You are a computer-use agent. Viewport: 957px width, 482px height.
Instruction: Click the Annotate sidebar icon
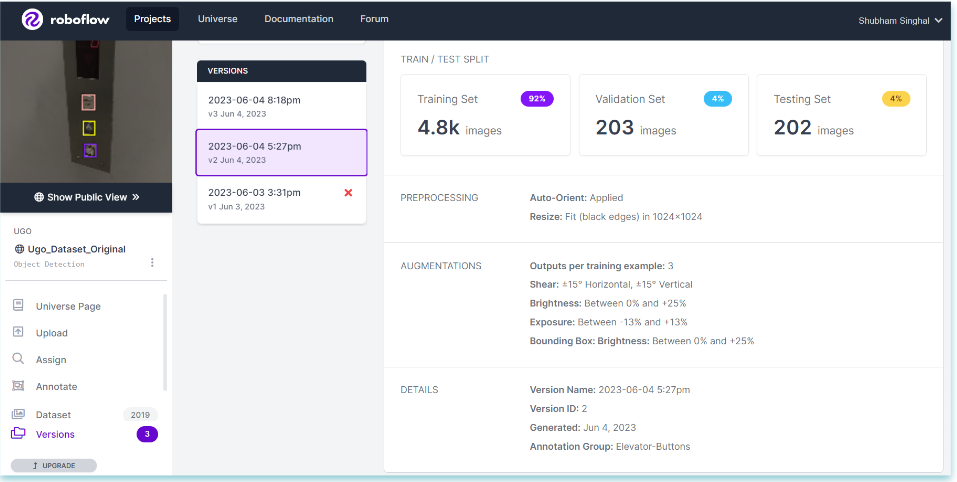click(18, 386)
